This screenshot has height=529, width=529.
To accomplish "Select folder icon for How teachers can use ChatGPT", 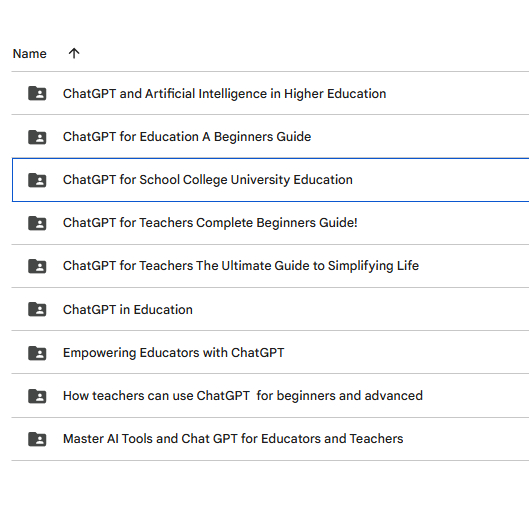I will (x=37, y=396).
